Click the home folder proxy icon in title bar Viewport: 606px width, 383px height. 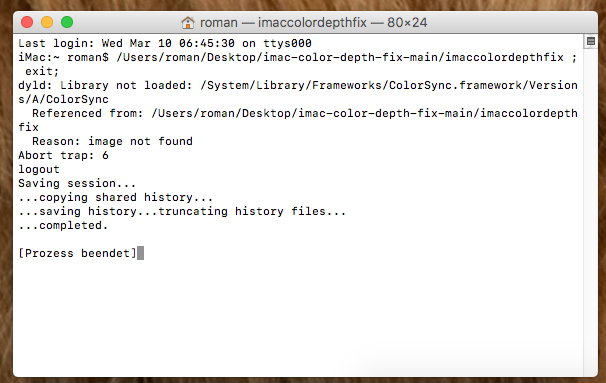click(188, 23)
